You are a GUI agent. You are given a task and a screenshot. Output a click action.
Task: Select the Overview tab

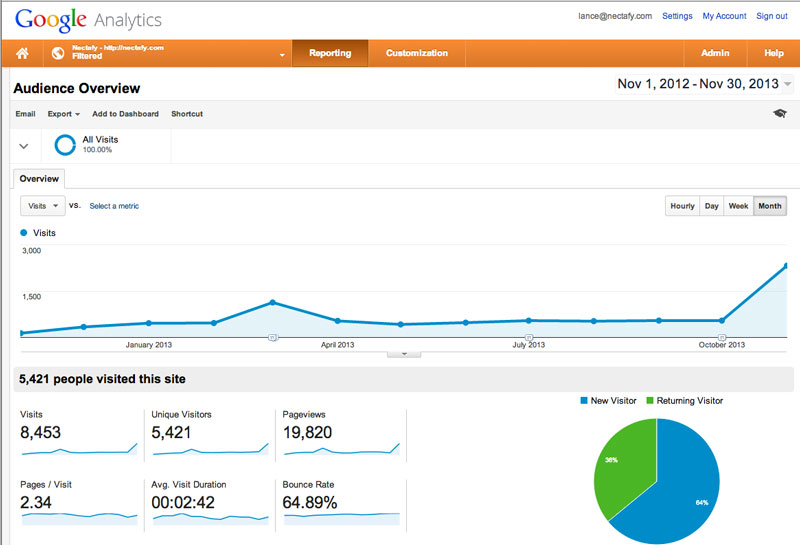pyautogui.click(x=39, y=179)
